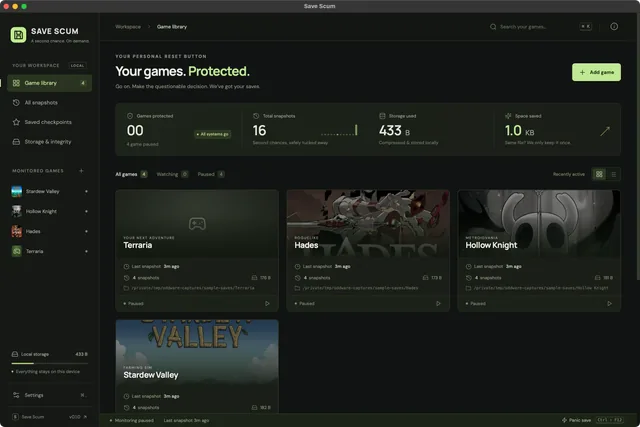Screen dimensions: 640x427
Task: Click the Stardew Valley sidebar thumbnail icon
Action: 17,191
